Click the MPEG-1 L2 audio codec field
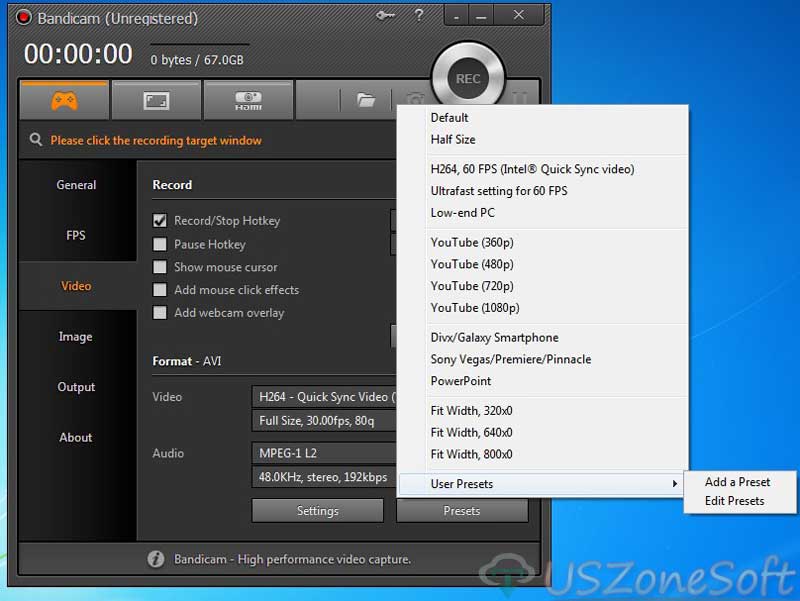This screenshot has height=601, width=800. point(324,453)
